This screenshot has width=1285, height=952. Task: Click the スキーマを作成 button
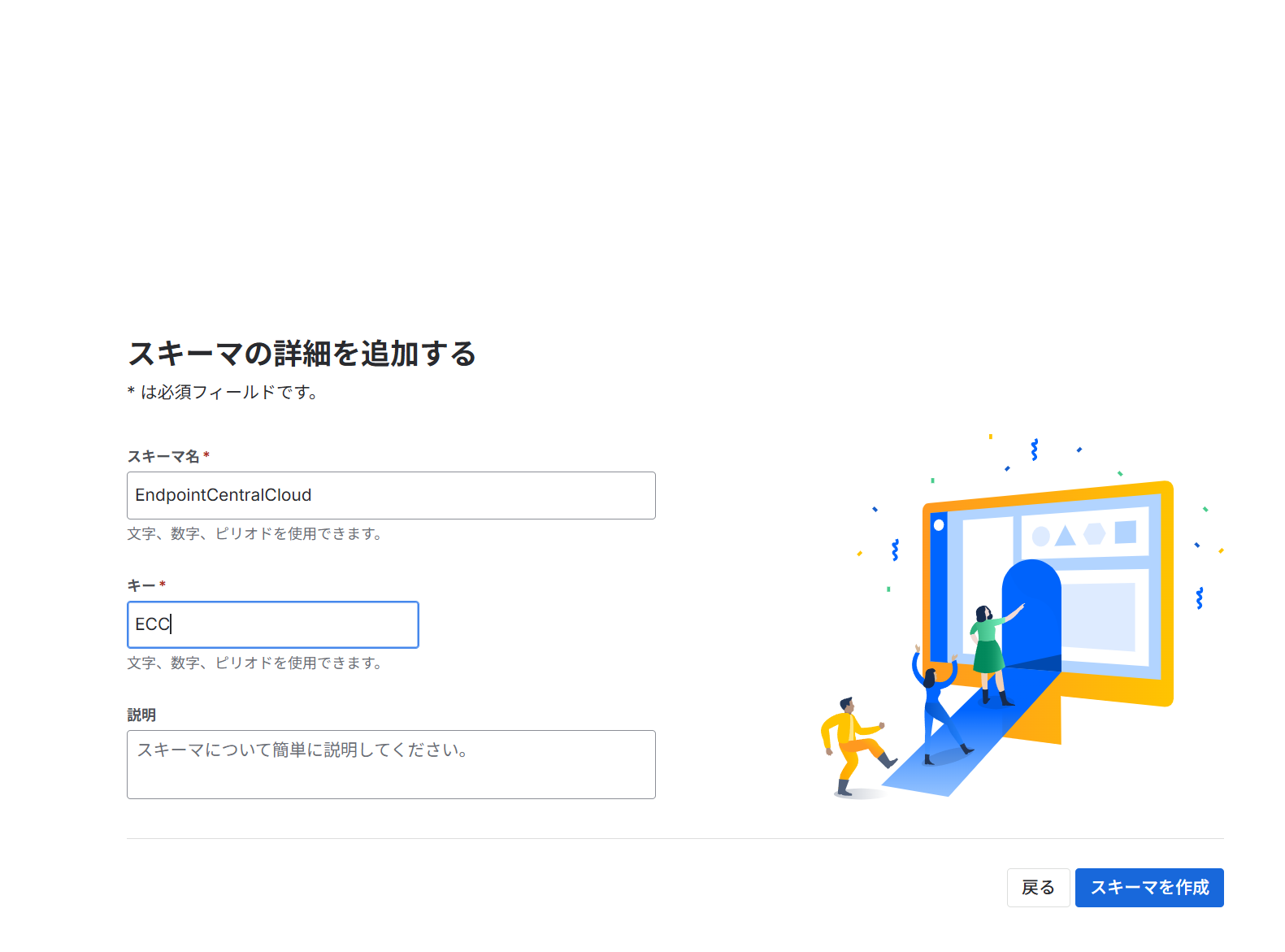tap(1148, 888)
